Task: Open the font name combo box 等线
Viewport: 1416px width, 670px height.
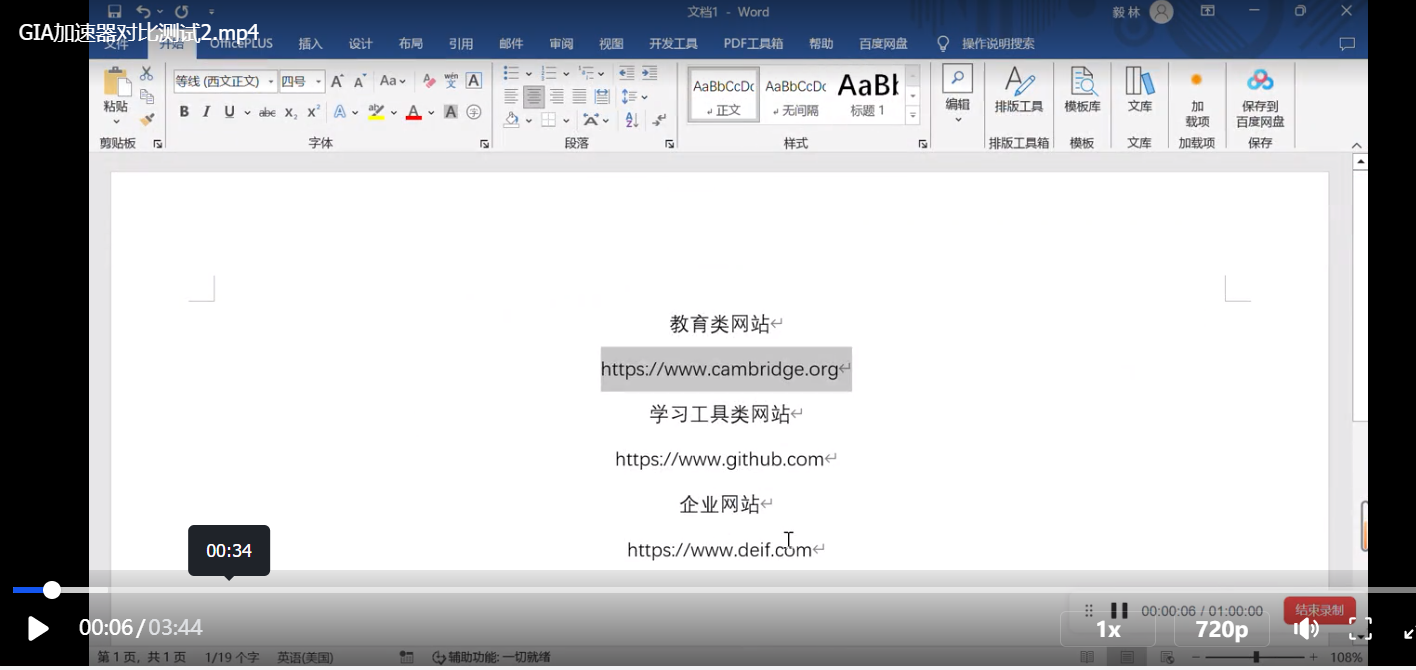Action: pos(224,81)
